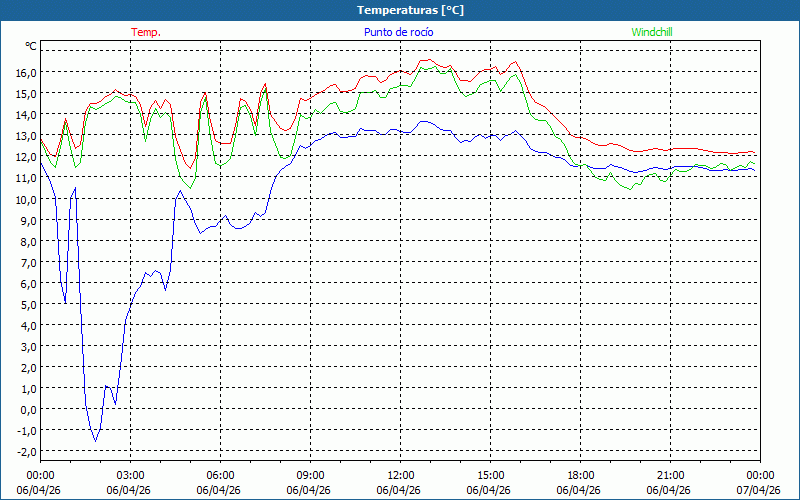The width and height of the screenshot is (800, 500).
Task: Click the 07/04/26 date label
Action: coord(759,490)
